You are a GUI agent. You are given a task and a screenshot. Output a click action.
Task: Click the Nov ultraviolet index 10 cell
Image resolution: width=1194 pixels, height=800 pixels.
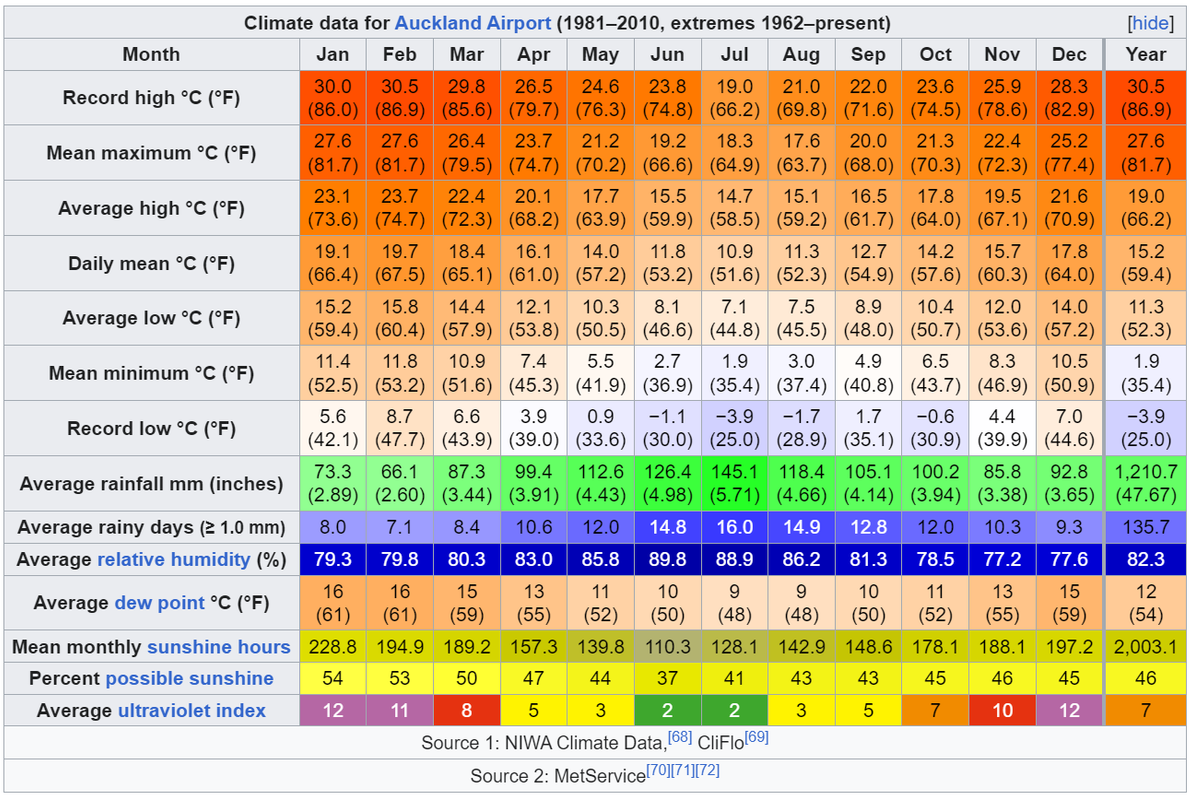pyautogui.click(x=1002, y=710)
